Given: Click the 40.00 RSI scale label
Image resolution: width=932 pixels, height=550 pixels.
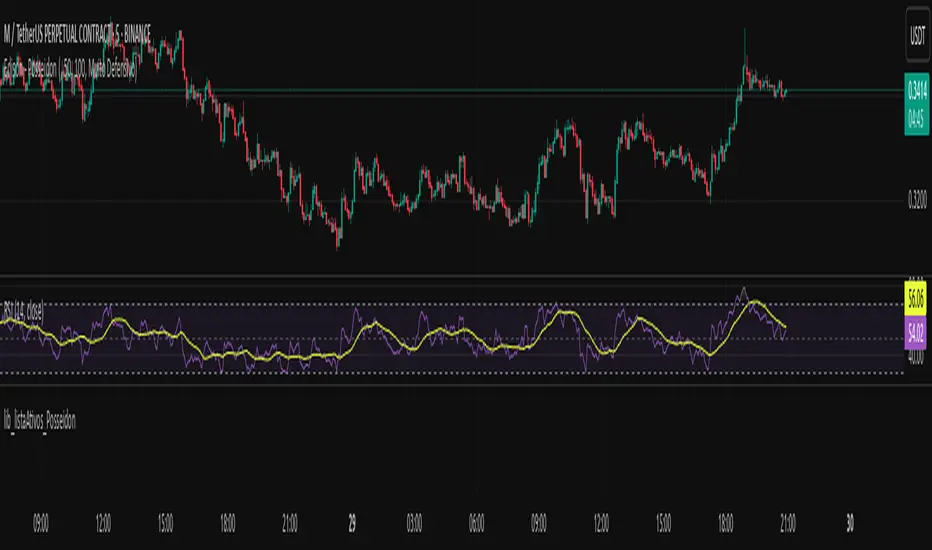Looking at the screenshot, I should point(916,357).
